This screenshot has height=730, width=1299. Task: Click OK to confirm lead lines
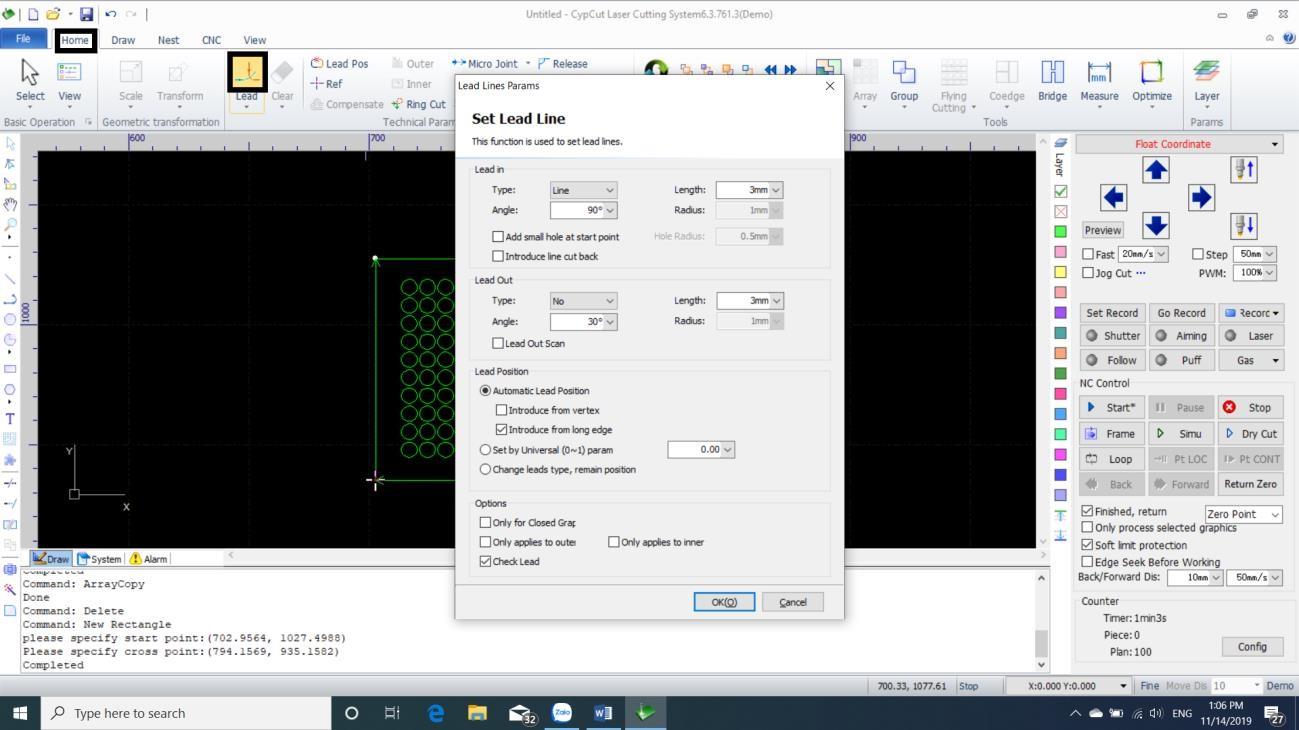click(724, 602)
